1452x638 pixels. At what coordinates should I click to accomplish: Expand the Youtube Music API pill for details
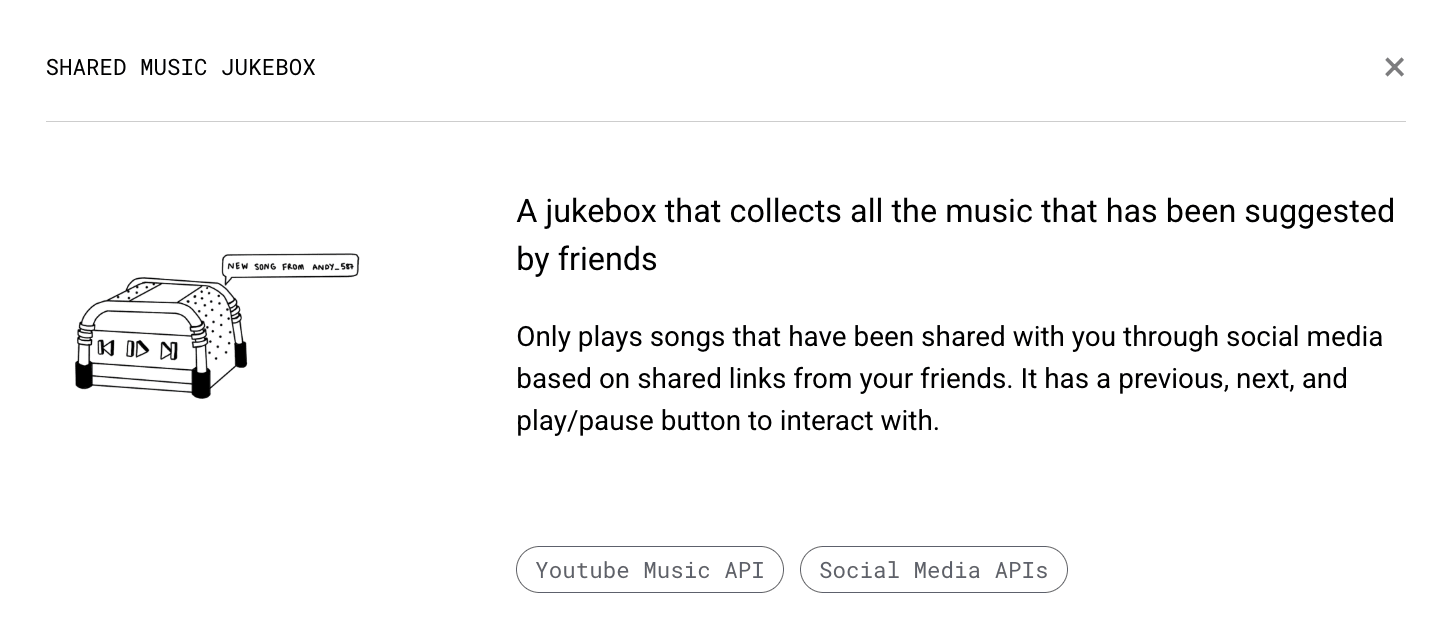point(650,570)
